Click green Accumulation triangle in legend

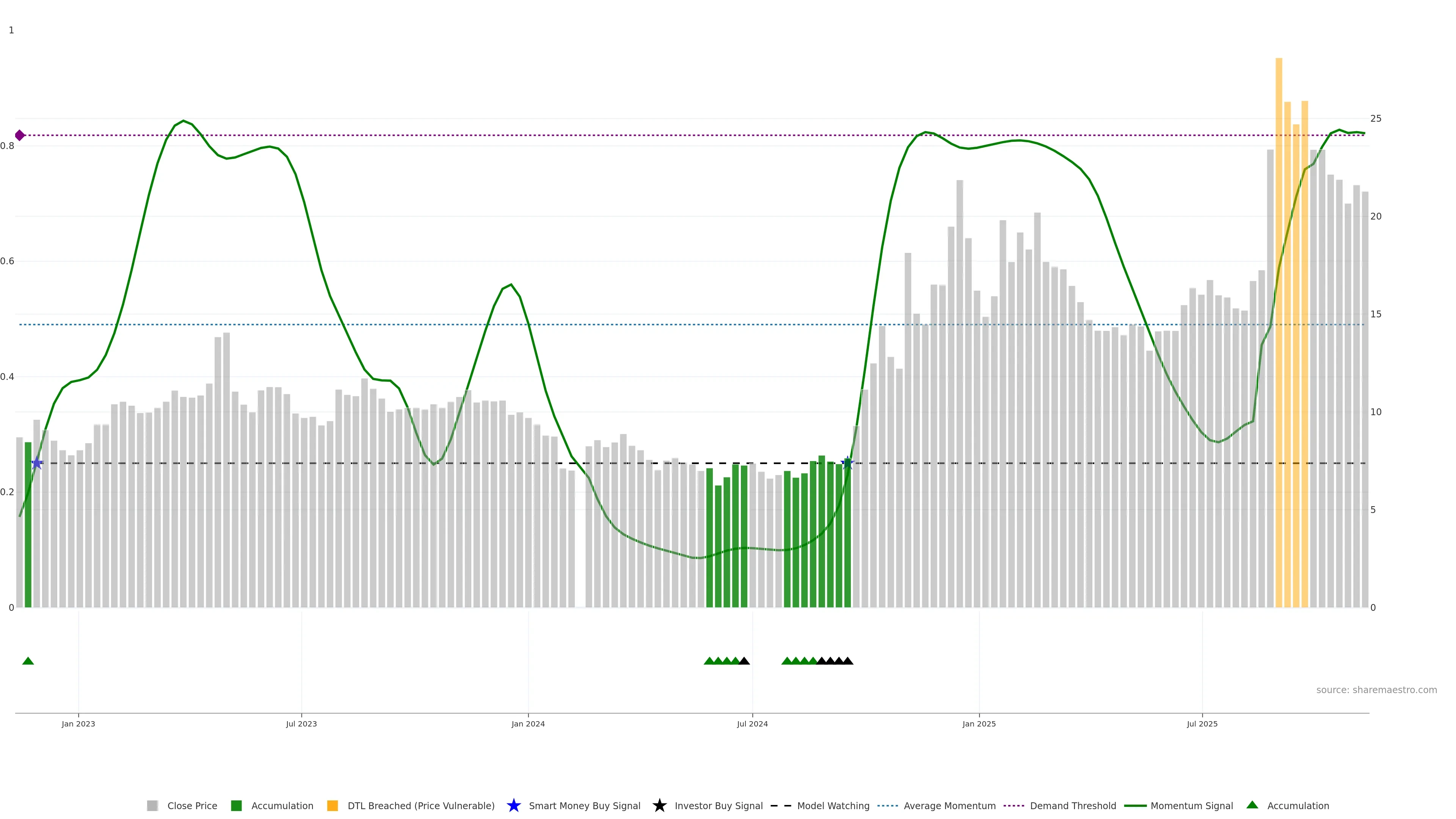coord(1252,805)
